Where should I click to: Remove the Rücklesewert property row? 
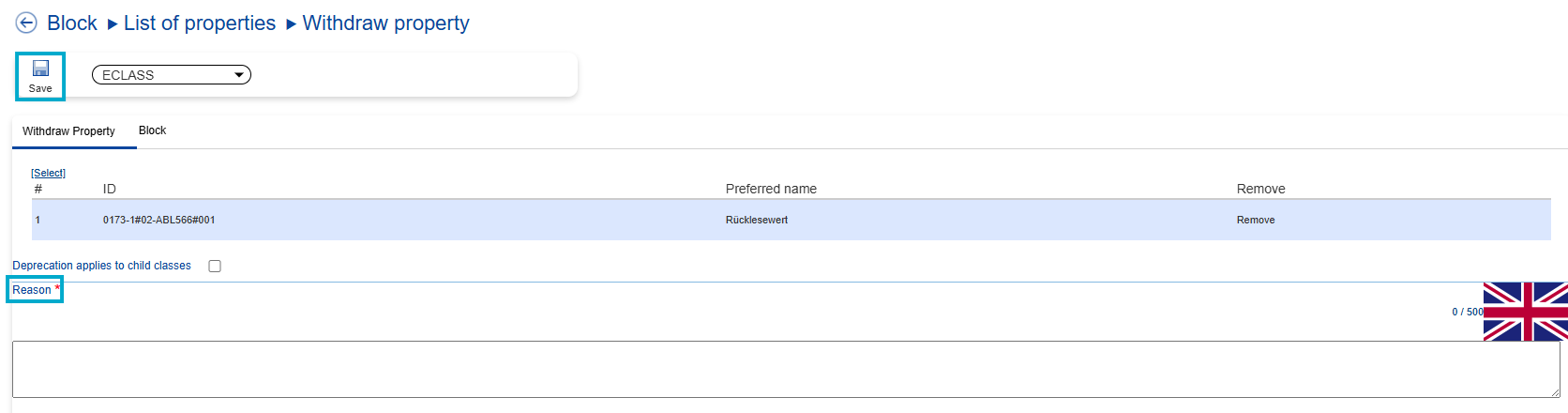point(1255,220)
